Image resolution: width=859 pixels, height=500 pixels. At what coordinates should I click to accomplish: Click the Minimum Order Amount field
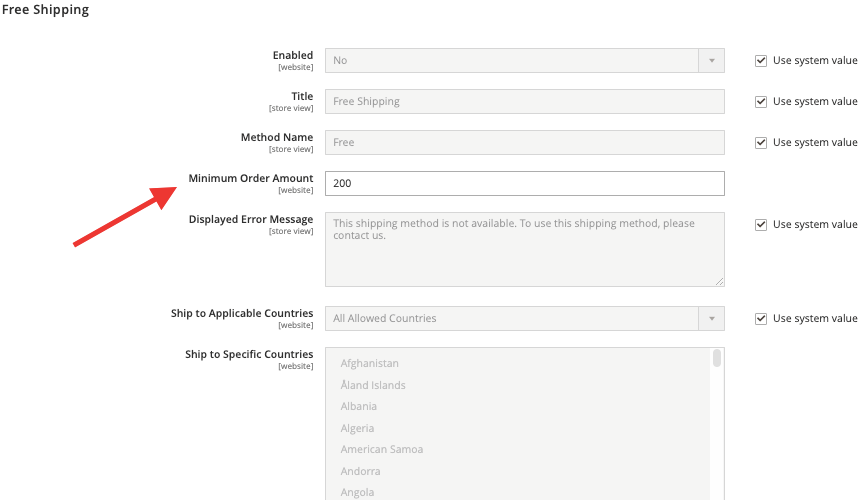tap(525, 183)
